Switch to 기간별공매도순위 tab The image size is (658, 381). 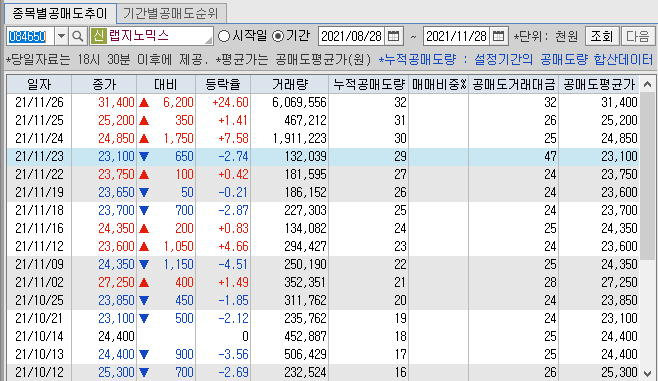click(x=171, y=13)
